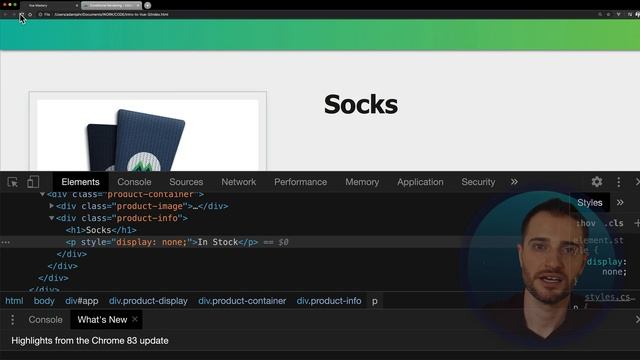Click the product-info closing div tag

tap(72, 254)
